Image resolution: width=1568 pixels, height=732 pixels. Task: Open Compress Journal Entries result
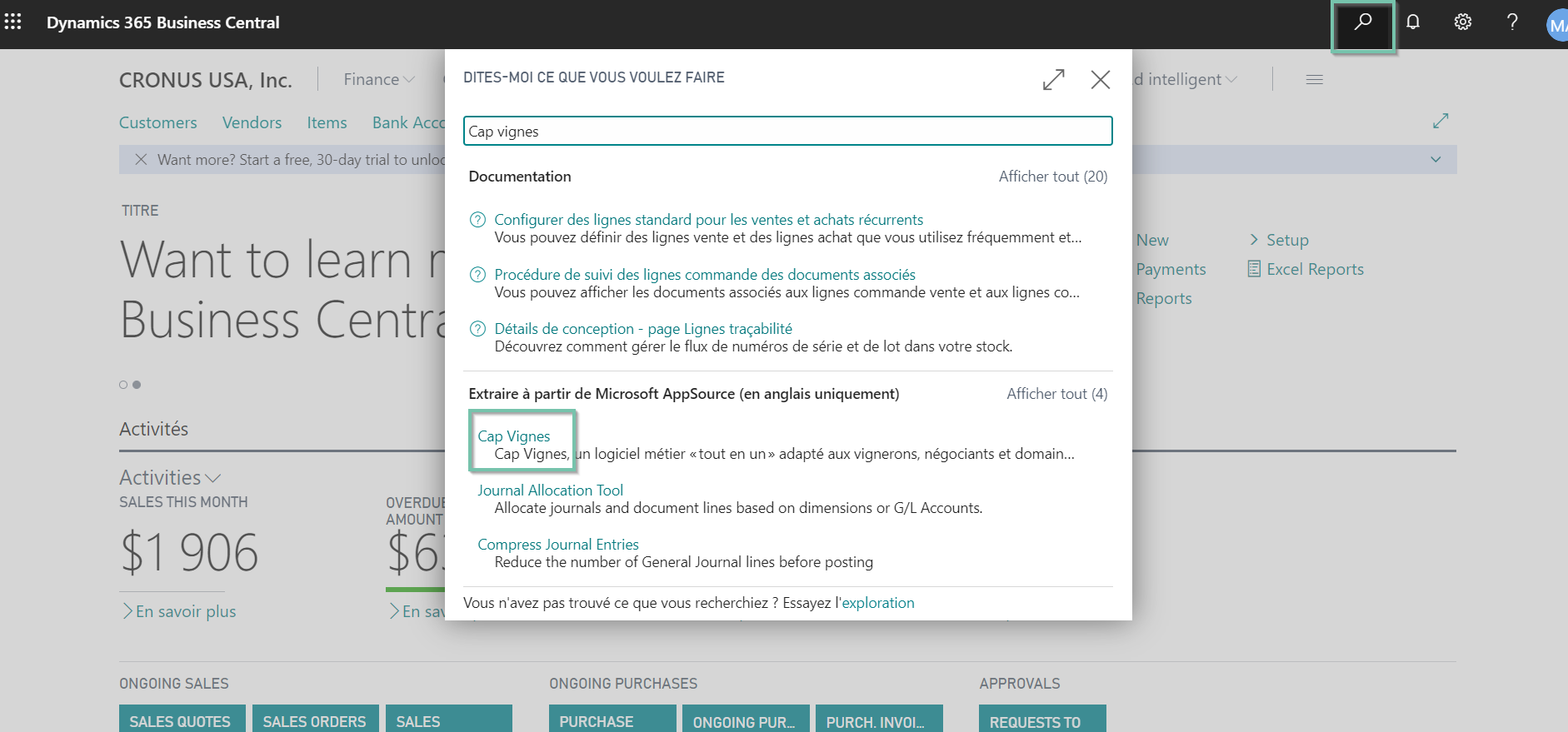(558, 545)
